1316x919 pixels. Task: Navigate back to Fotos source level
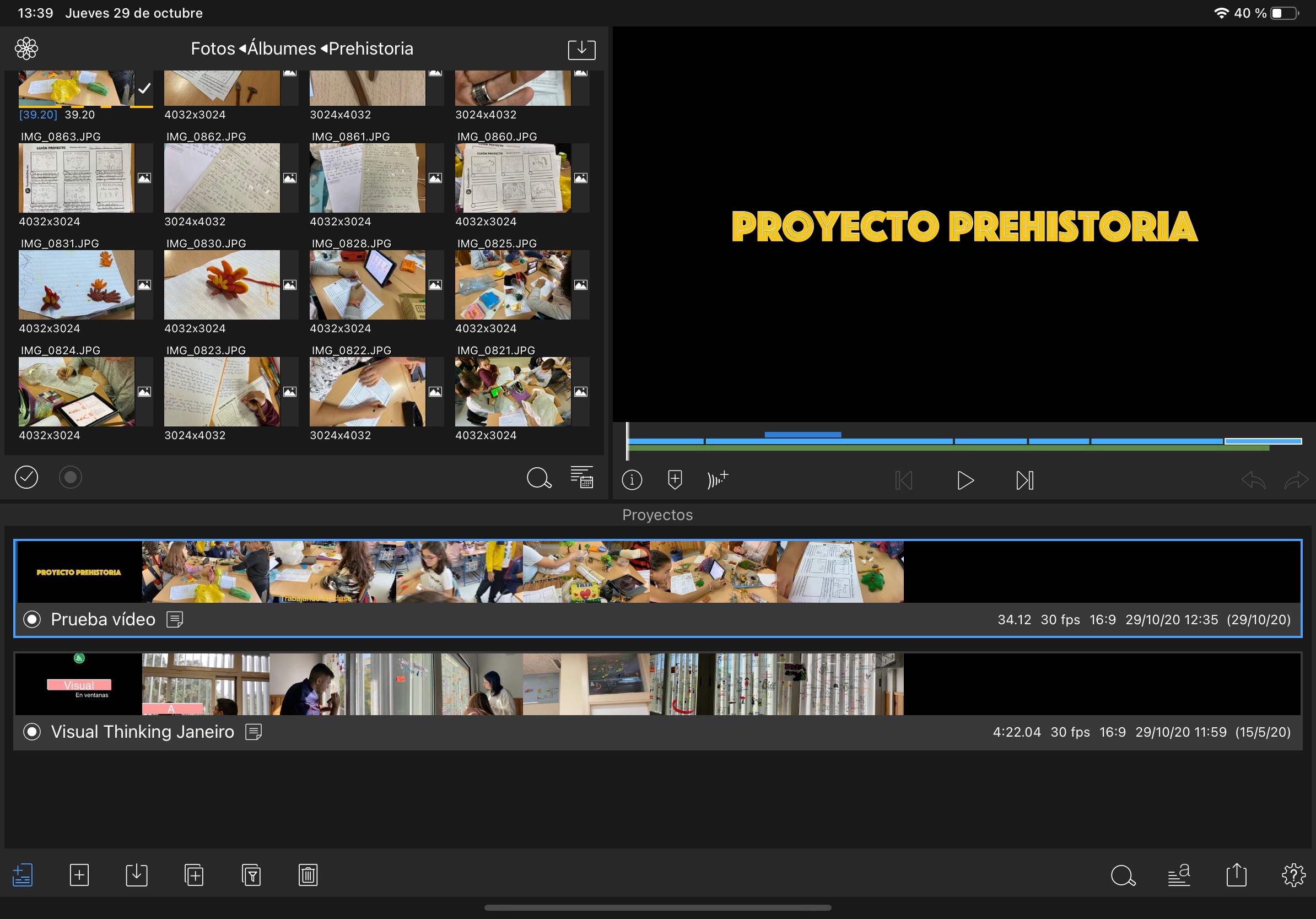213,48
